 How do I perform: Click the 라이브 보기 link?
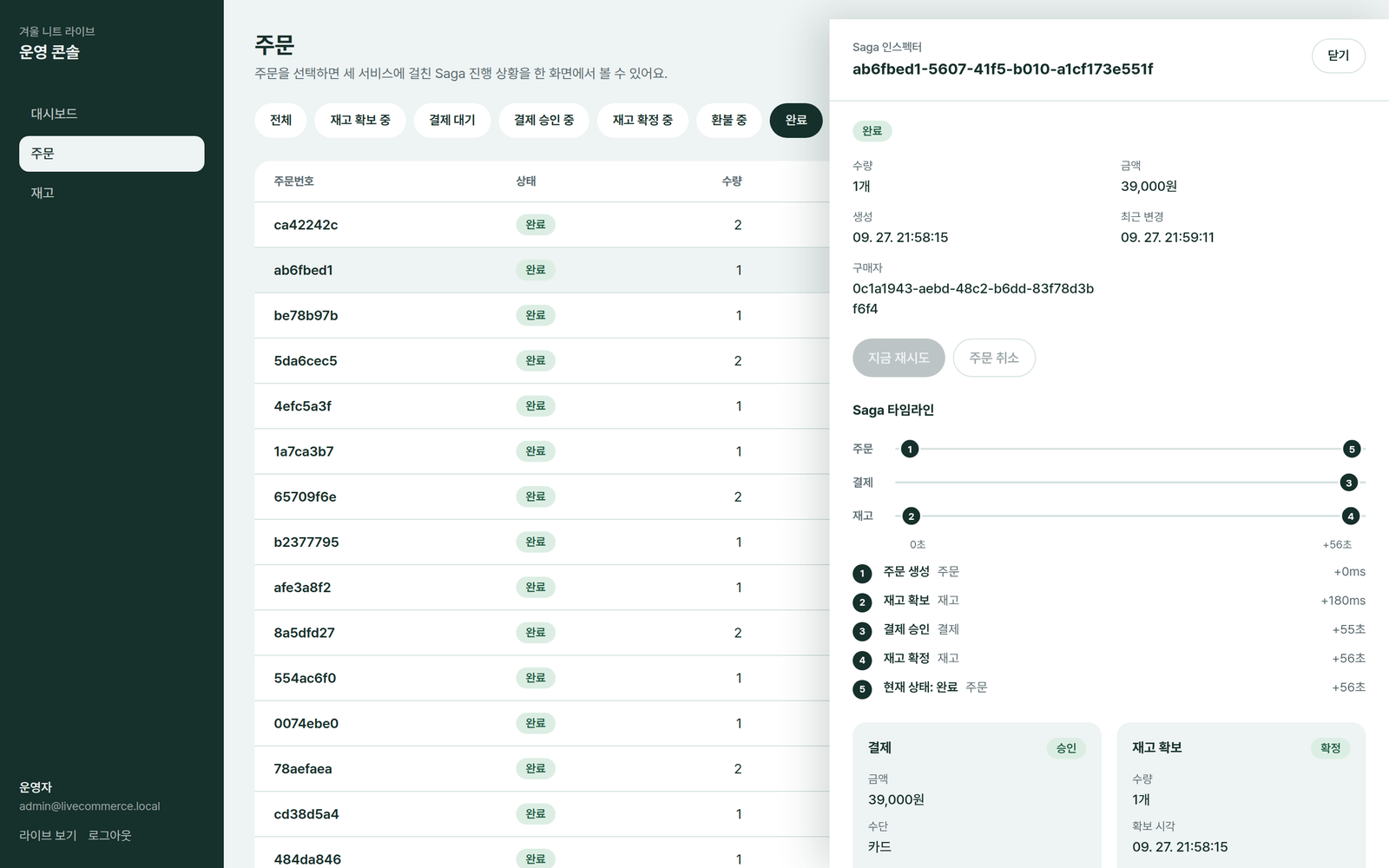pos(48,835)
